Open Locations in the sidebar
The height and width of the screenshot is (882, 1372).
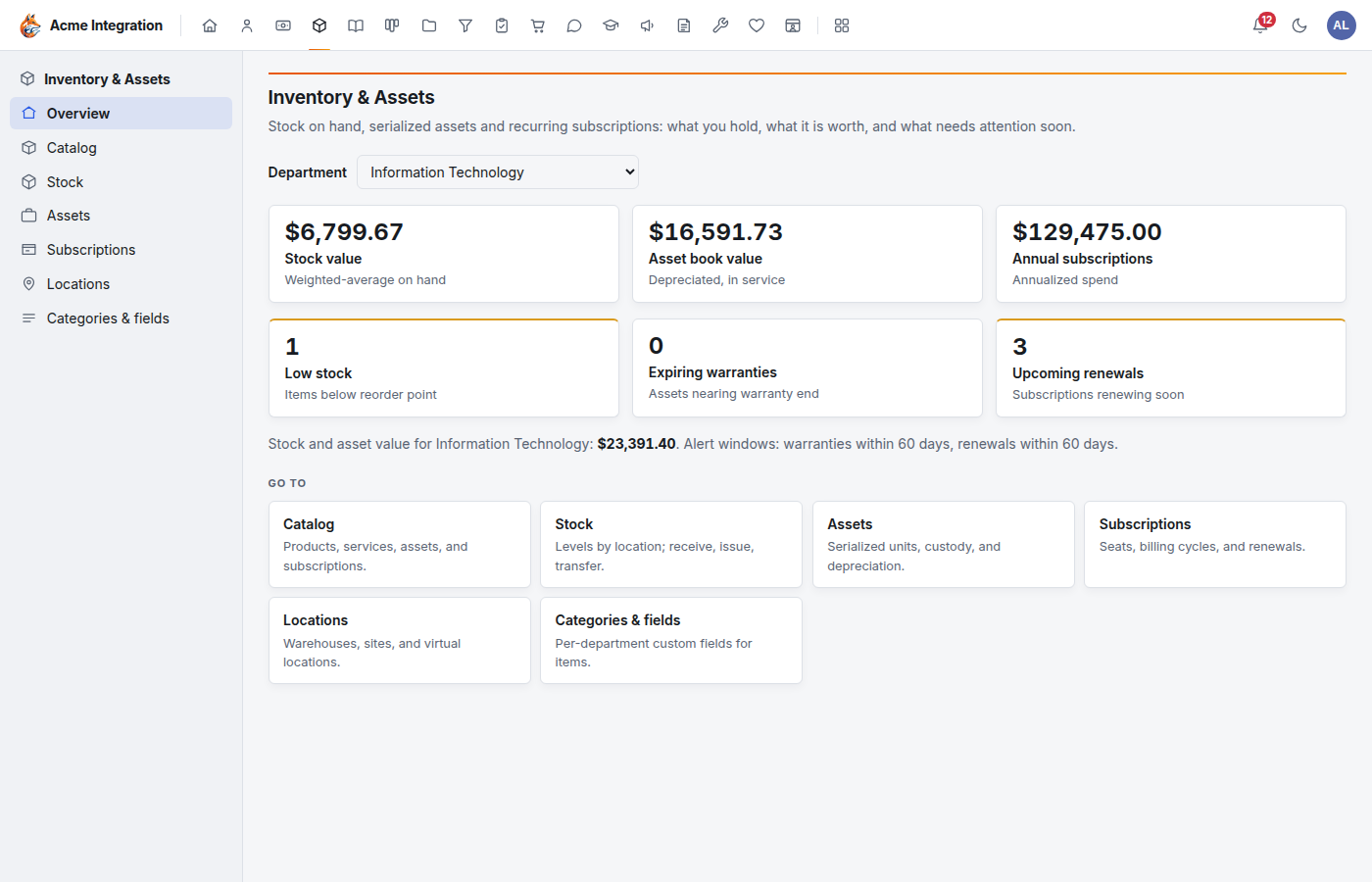pyautogui.click(x=121, y=284)
